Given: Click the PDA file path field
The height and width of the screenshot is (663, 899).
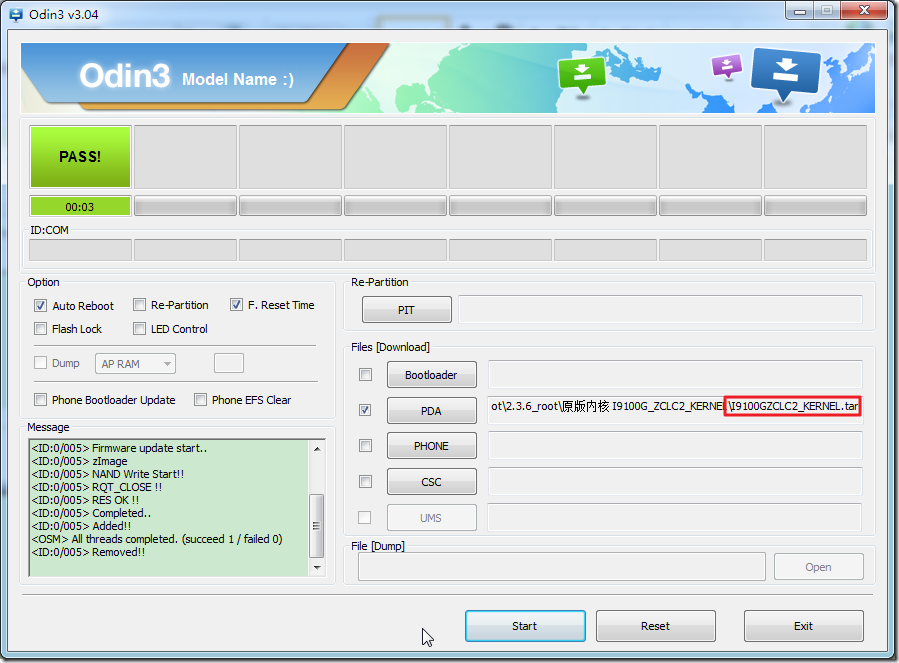Looking at the screenshot, I should pyautogui.click(x=675, y=410).
